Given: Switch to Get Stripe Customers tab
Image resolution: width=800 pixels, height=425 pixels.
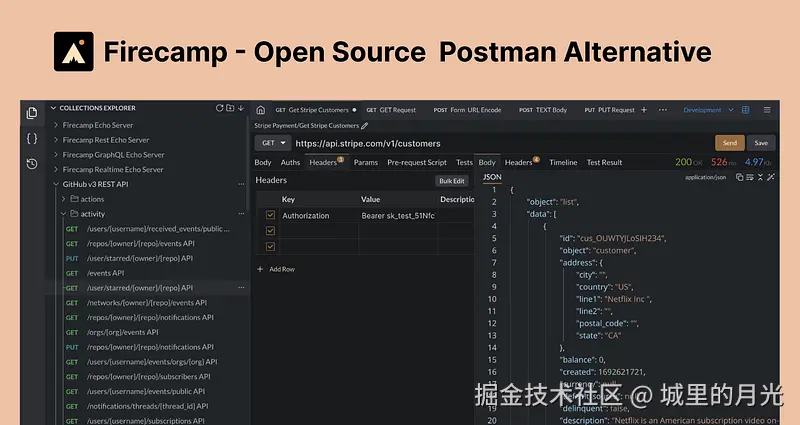Looking at the screenshot, I should click(315, 110).
